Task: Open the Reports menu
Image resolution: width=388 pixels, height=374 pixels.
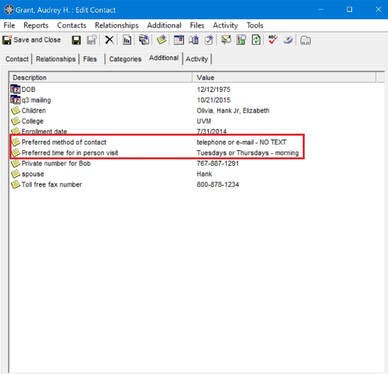Action: [36, 25]
